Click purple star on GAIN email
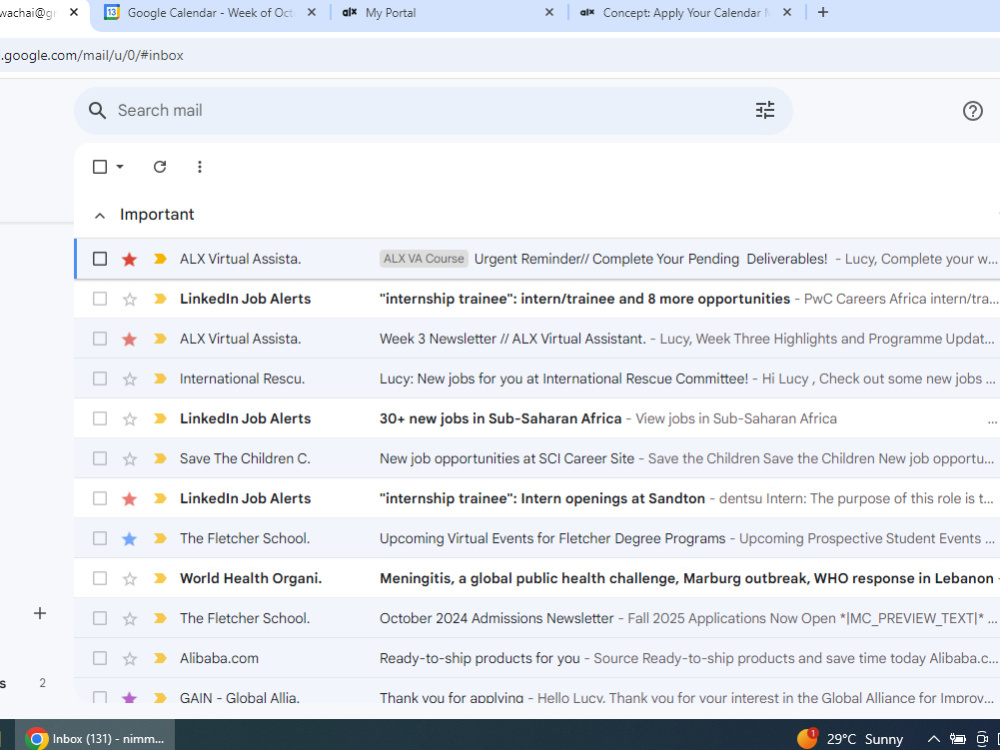Image resolution: width=1000 pixels, height=750 pixels. click(x=129, y=698)
